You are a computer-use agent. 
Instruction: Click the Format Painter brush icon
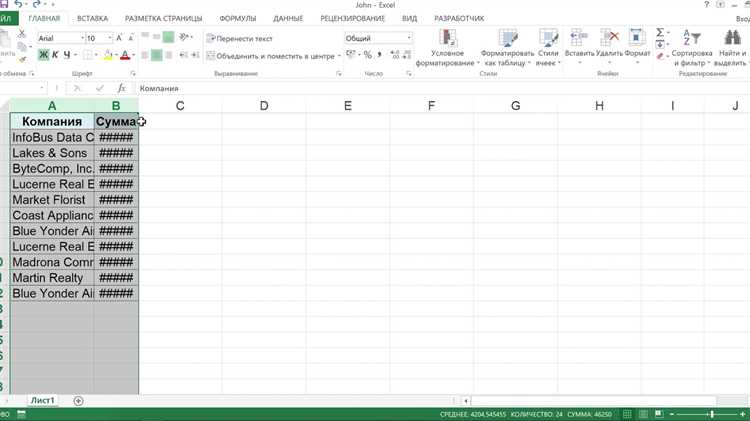[22, 59]
